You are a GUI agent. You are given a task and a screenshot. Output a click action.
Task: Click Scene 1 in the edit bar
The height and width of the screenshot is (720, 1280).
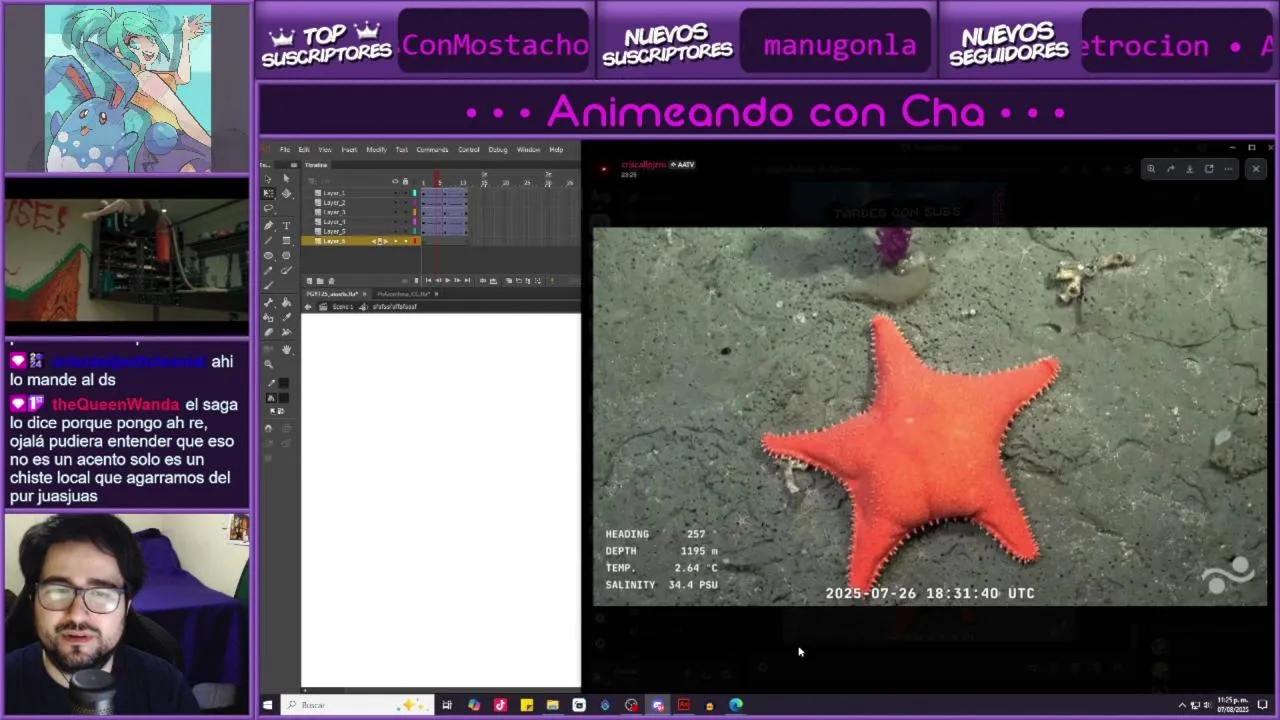pyautogui.click(x=343, y=307)
